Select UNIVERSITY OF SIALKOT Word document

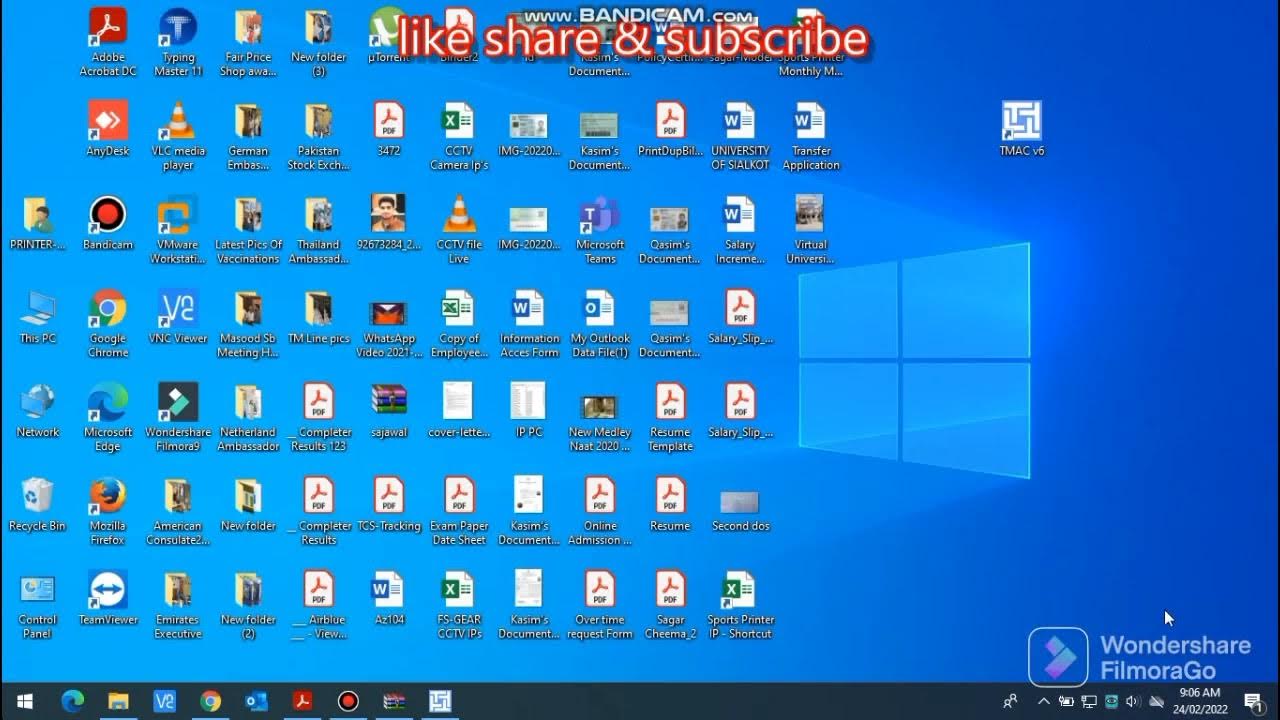pyautogui.click(x=740, y=136)
